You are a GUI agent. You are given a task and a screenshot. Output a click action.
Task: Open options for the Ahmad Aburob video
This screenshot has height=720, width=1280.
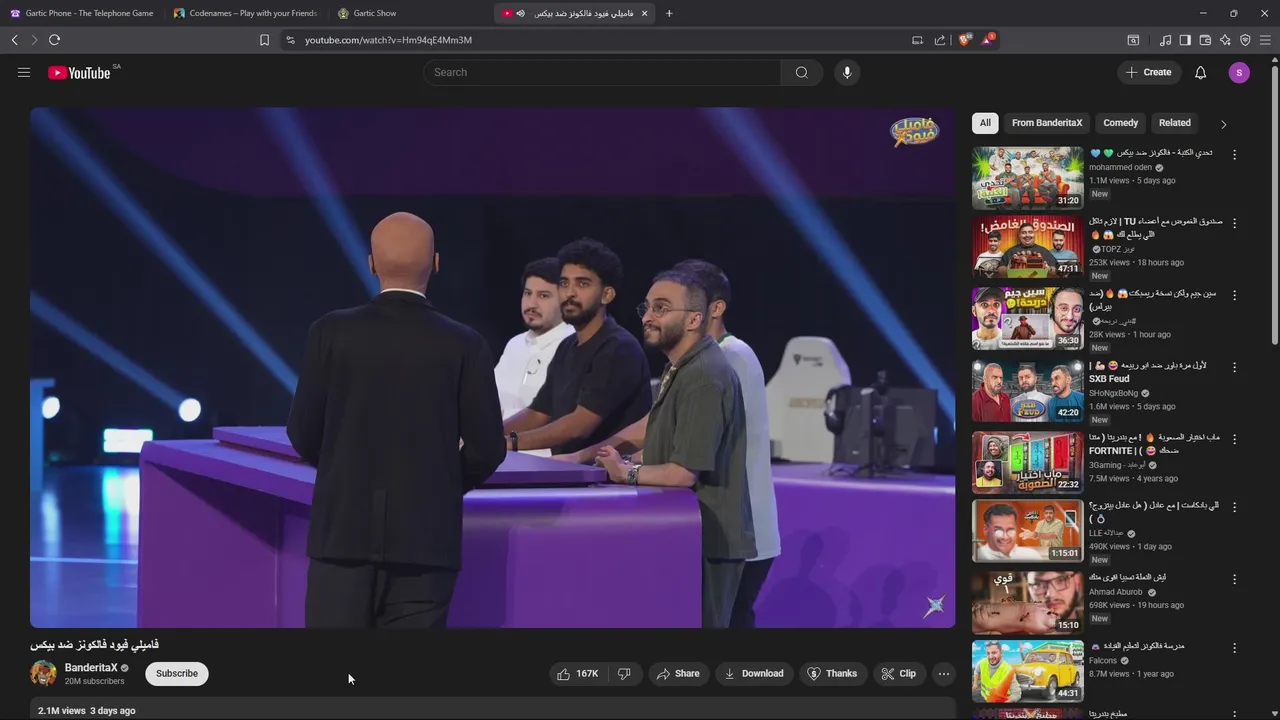pyautogui.click(x=1234, y=579)
